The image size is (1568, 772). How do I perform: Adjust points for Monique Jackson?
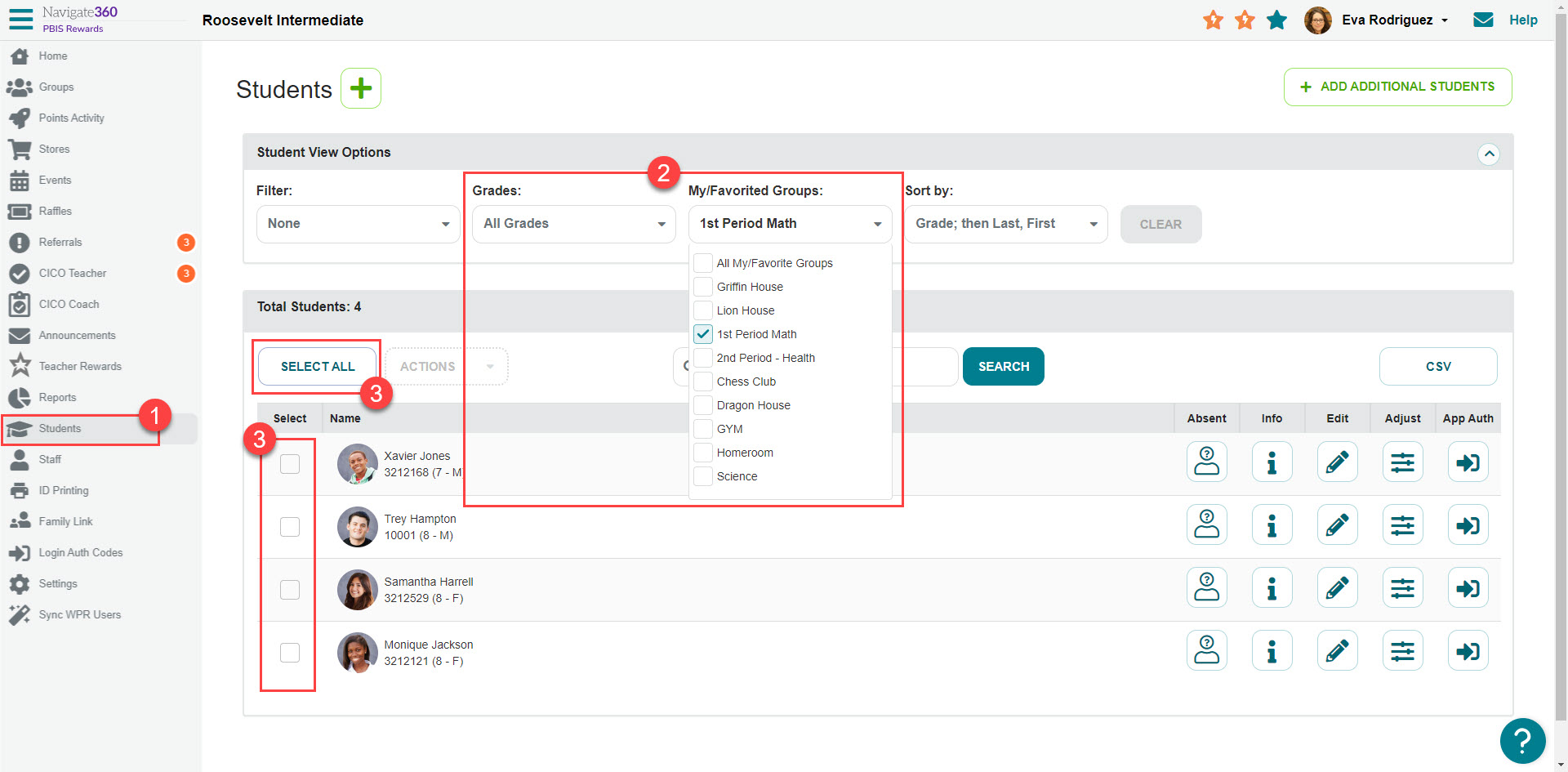1402,650
